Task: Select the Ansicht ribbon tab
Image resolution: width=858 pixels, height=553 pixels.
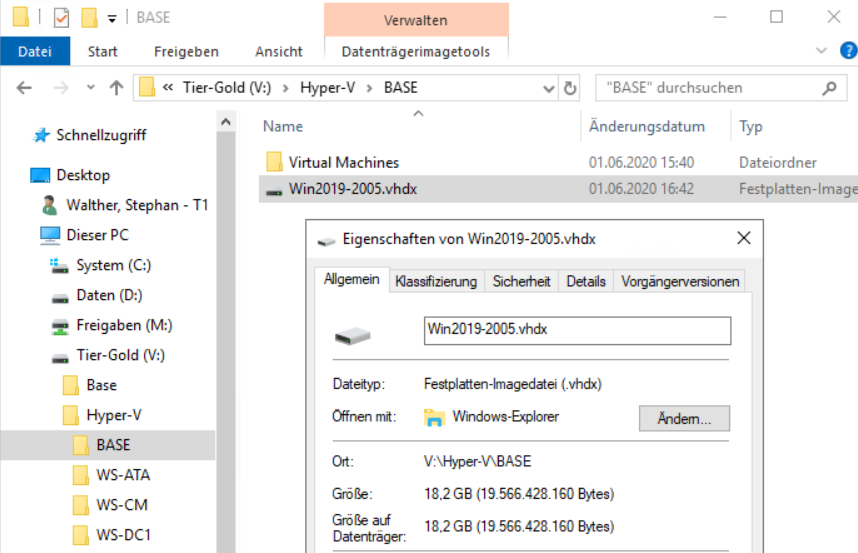Action: tap(279, 51)
